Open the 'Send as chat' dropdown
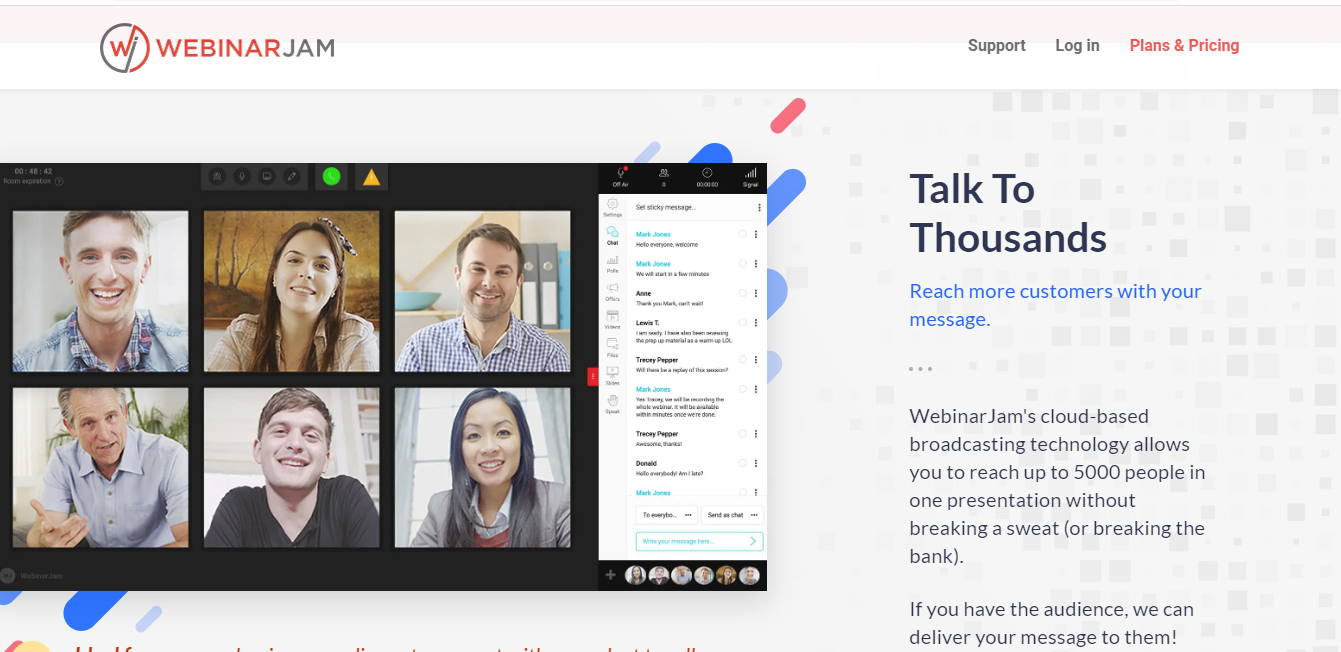Screen dimensions: 1341x652 tap(732, 515)
